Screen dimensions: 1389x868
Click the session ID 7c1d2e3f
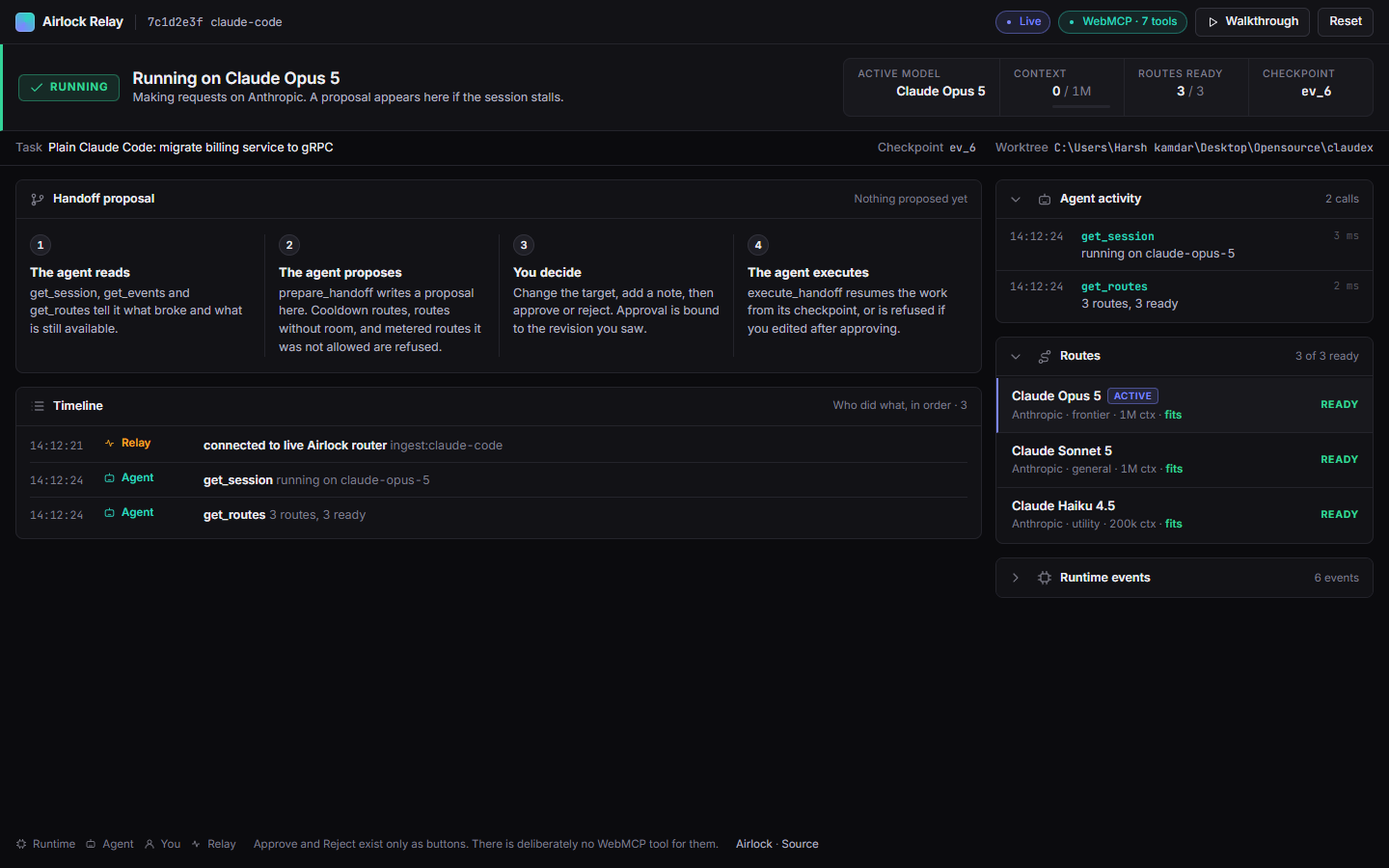point(175,22)
